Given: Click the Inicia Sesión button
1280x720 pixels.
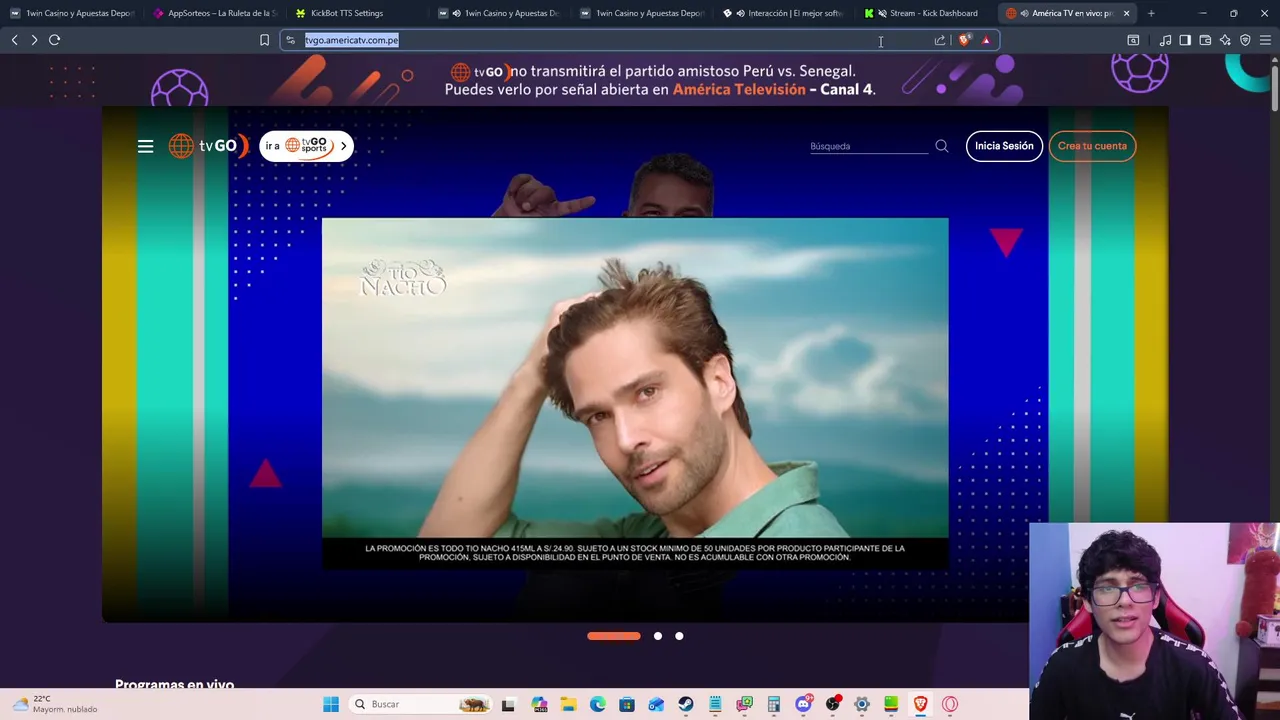Looking at the screenshot, I should pos(1004,146).
